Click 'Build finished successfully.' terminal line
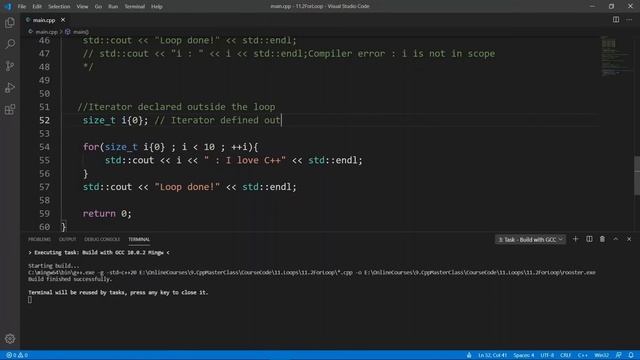This screenshot has height=360, width=640. tap(70, 279)
